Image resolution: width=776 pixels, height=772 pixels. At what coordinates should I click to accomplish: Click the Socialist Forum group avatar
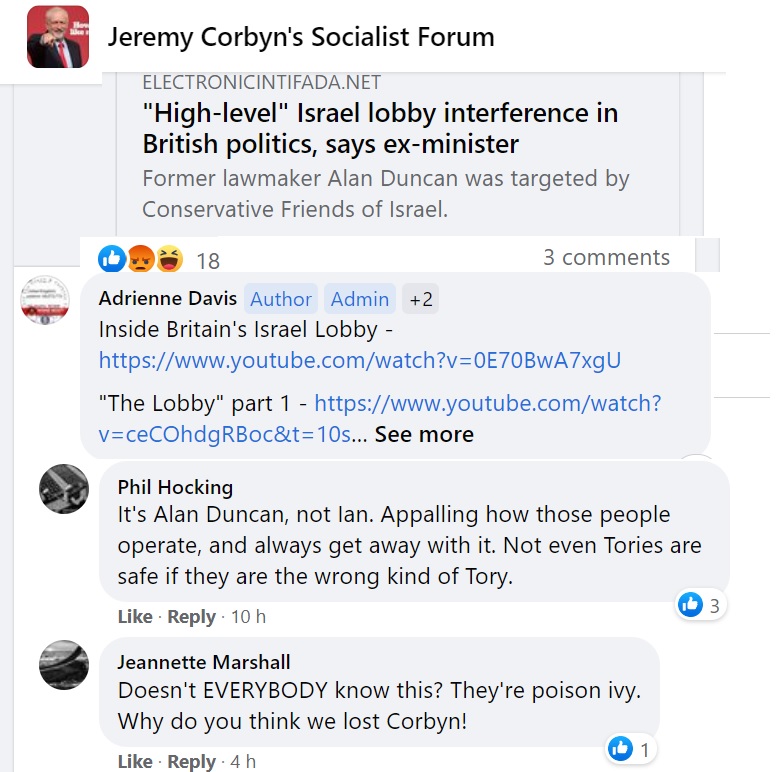(x=58, y=37)
